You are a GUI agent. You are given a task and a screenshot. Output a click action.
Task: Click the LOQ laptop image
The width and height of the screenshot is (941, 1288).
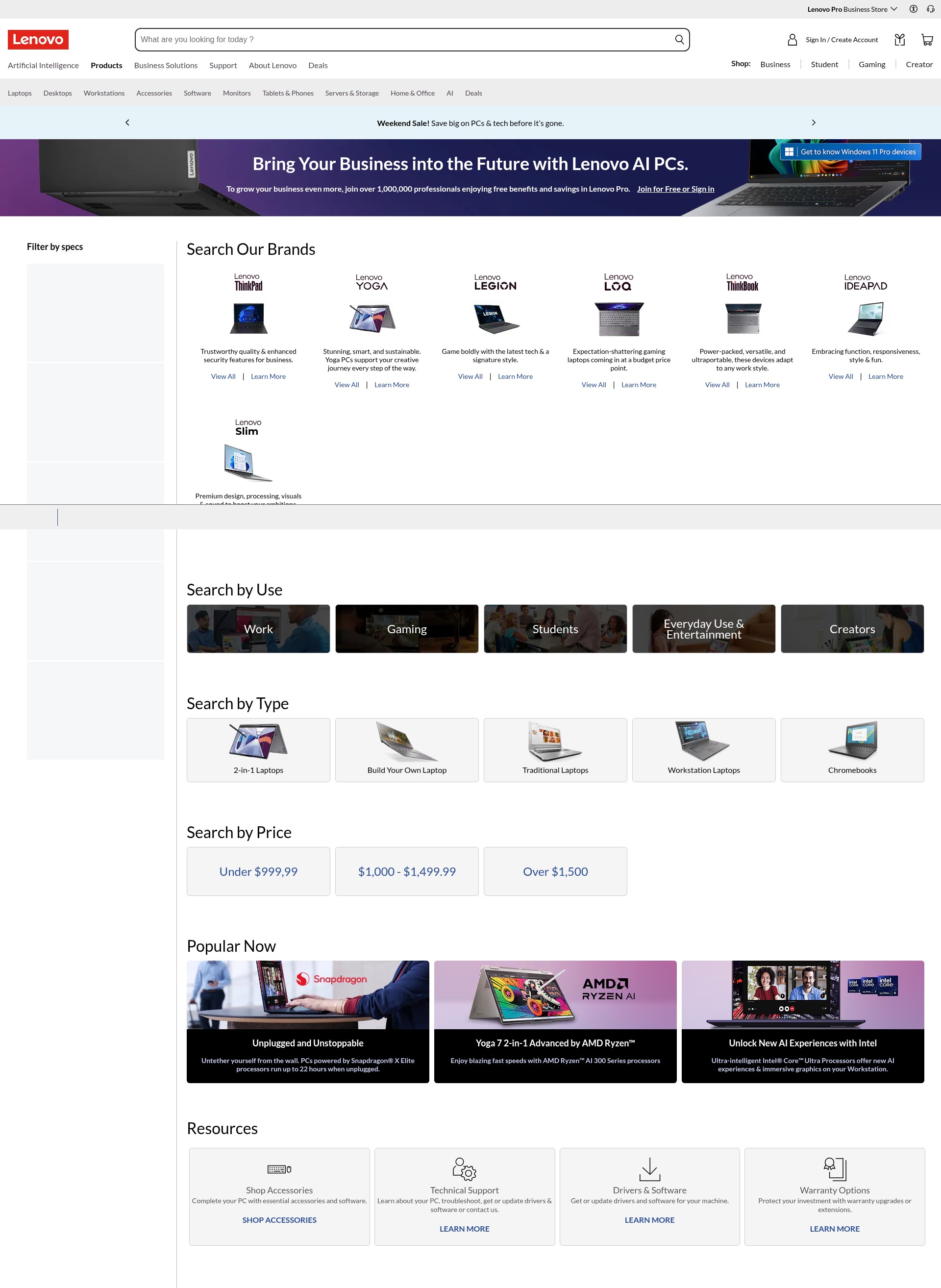(619, 319)
